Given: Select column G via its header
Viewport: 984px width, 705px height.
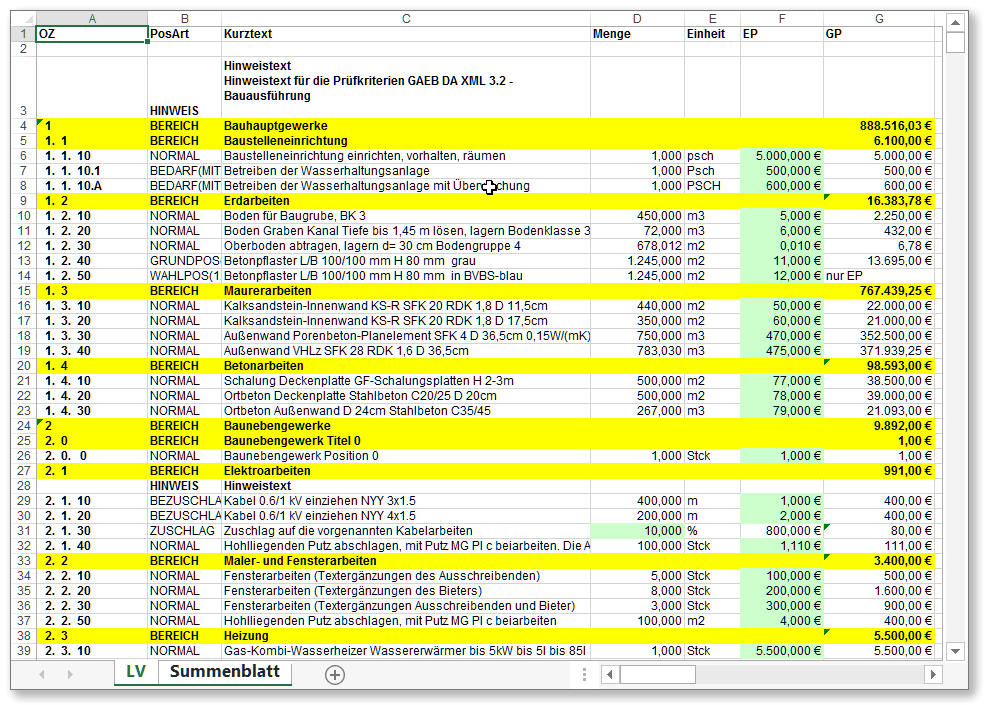Looking at the screenshot, I should (879, 19).
